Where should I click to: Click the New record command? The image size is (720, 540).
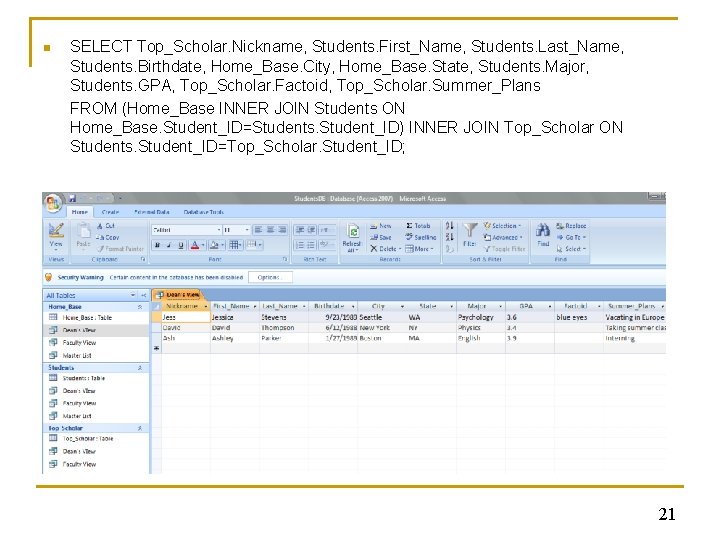tap(381, 226)
